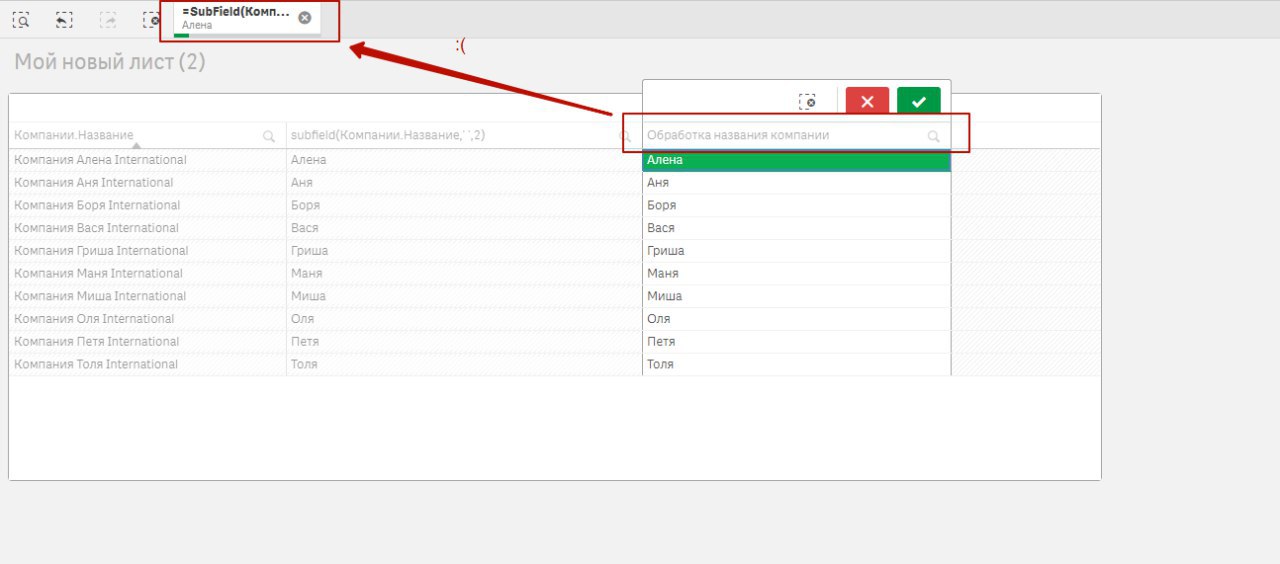Image resolution: width=1280 pixels, height=564 pixels.
Task: Select Аня in subfield table column
Action: point(464,182)
